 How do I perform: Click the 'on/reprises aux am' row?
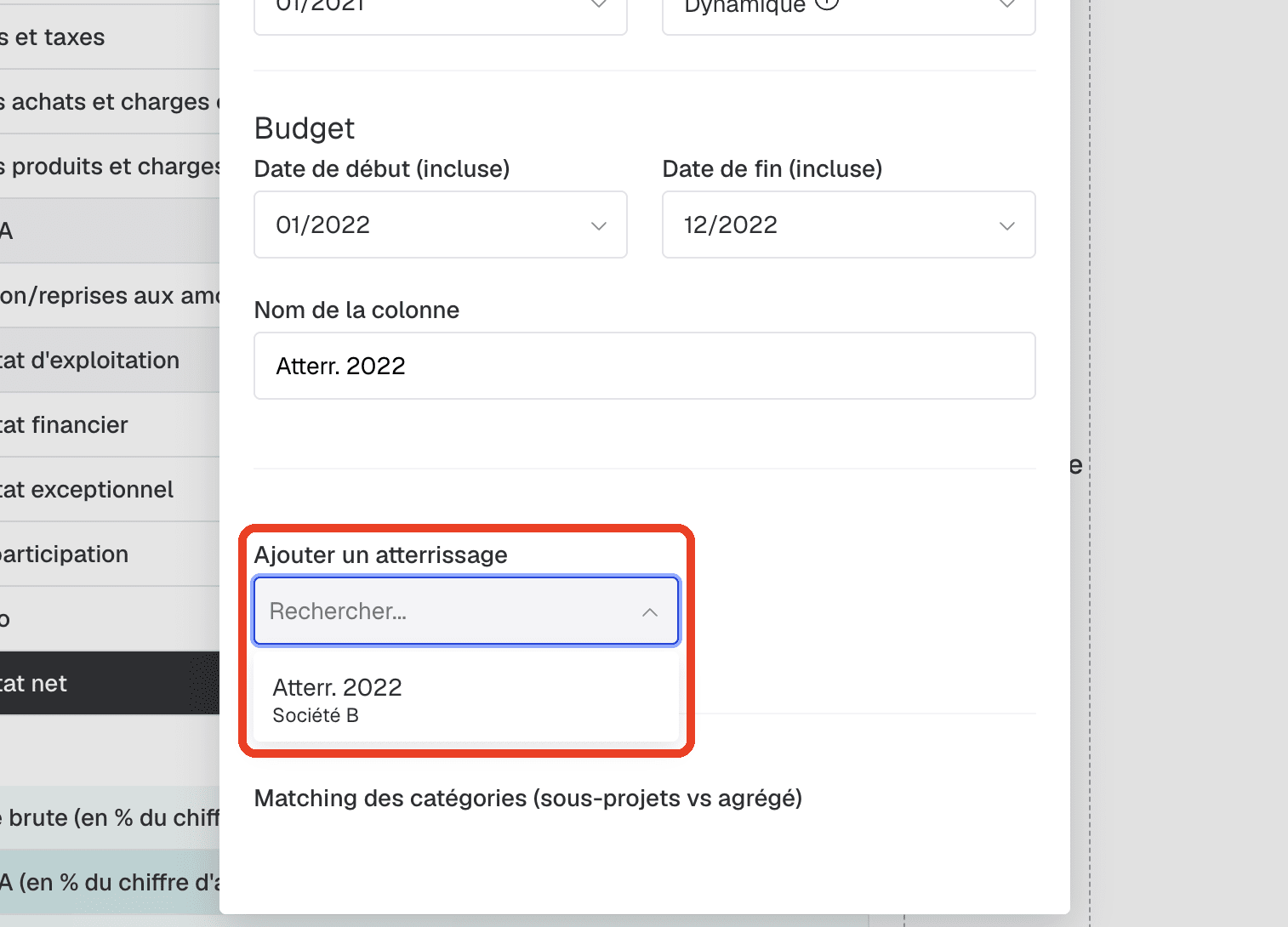point(110,296)
